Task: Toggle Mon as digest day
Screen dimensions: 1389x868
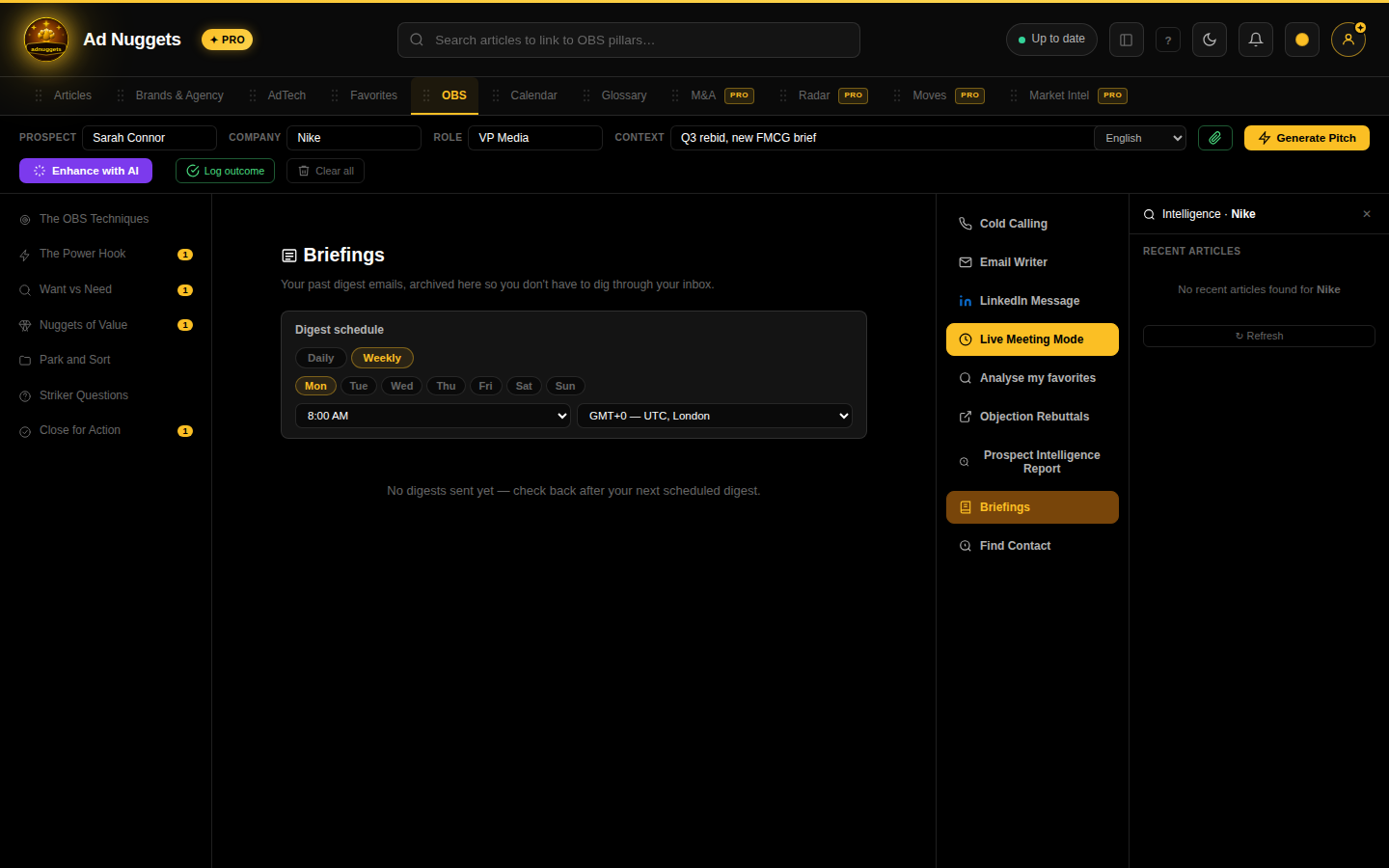Action: coord(316,386)
